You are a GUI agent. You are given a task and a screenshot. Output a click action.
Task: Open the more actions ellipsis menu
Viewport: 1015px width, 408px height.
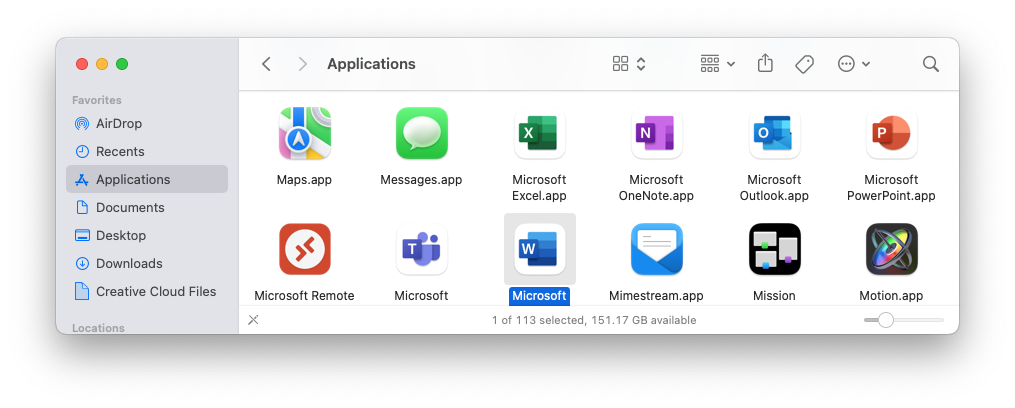(853, 64)
